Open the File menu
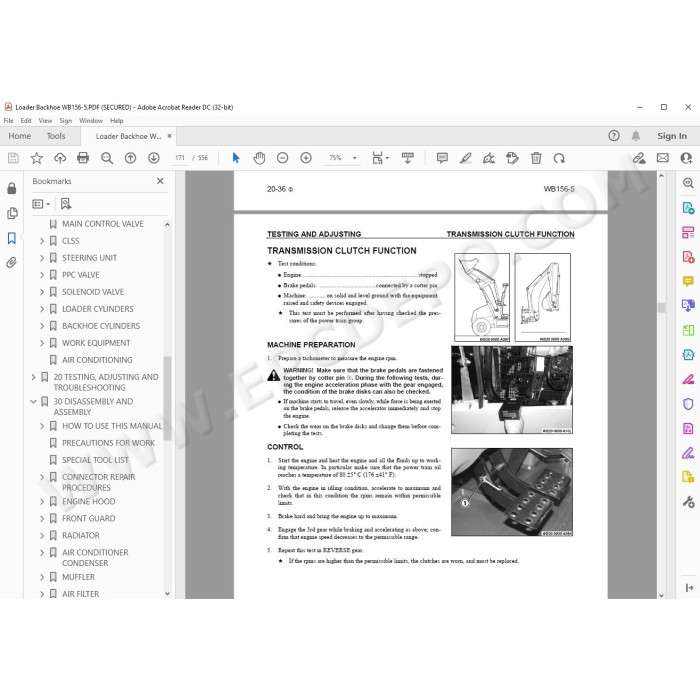This screenshot has width=700, height=700. pyautogui.click(x=8, y=121)
